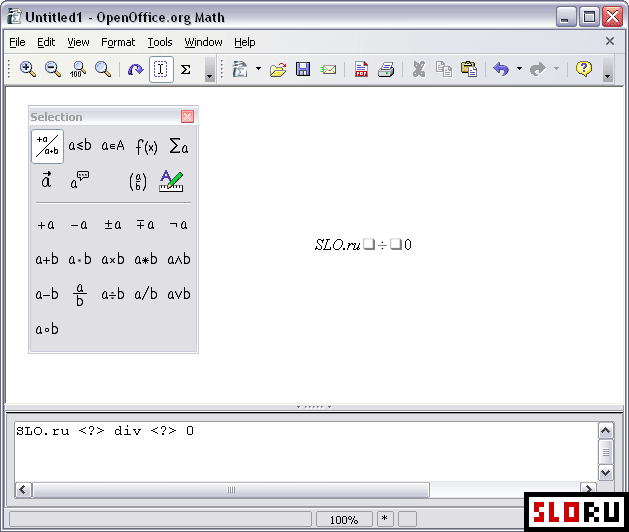Image resolution: width=629 pixels, height=532 pixels.
Task: Insert the ¬a logical NOT
Action: click(179, 225)
